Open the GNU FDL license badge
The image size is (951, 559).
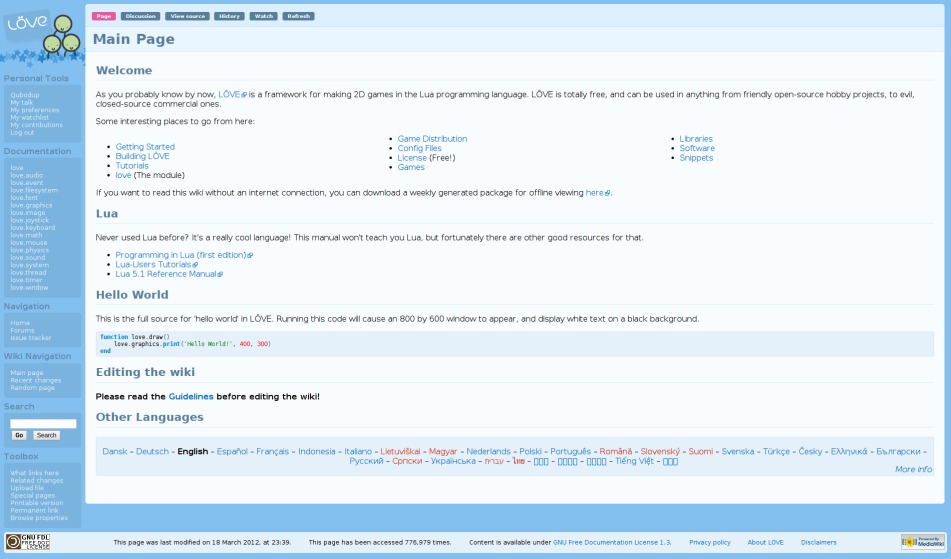pos(27,541)
